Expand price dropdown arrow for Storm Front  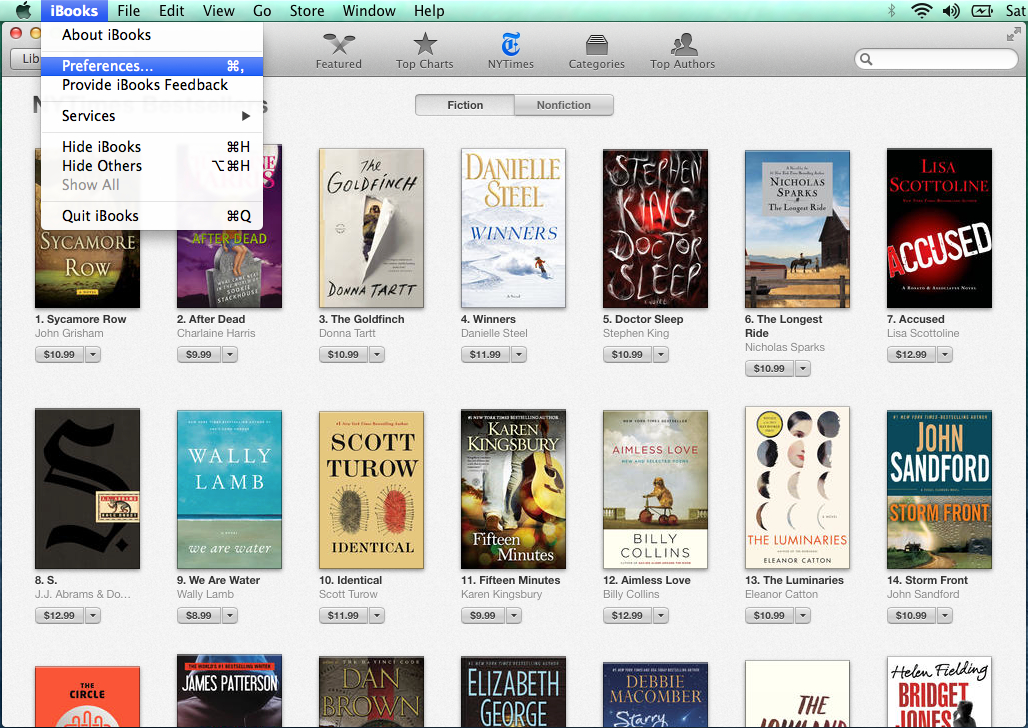tap(945, 616)
